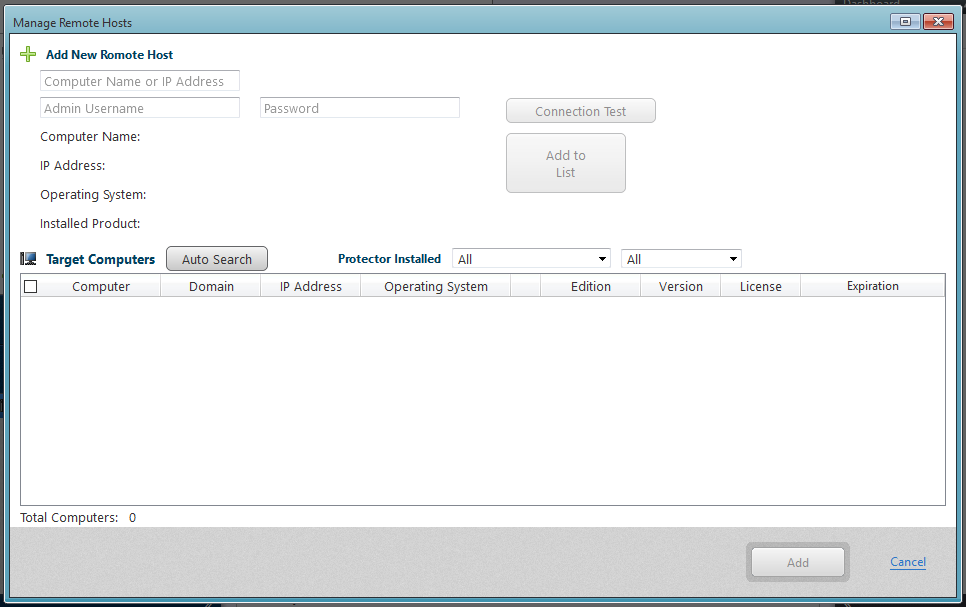Open the second All filter dropdown
The height and width of the screenshot is (607, 966).
[681, 258]
